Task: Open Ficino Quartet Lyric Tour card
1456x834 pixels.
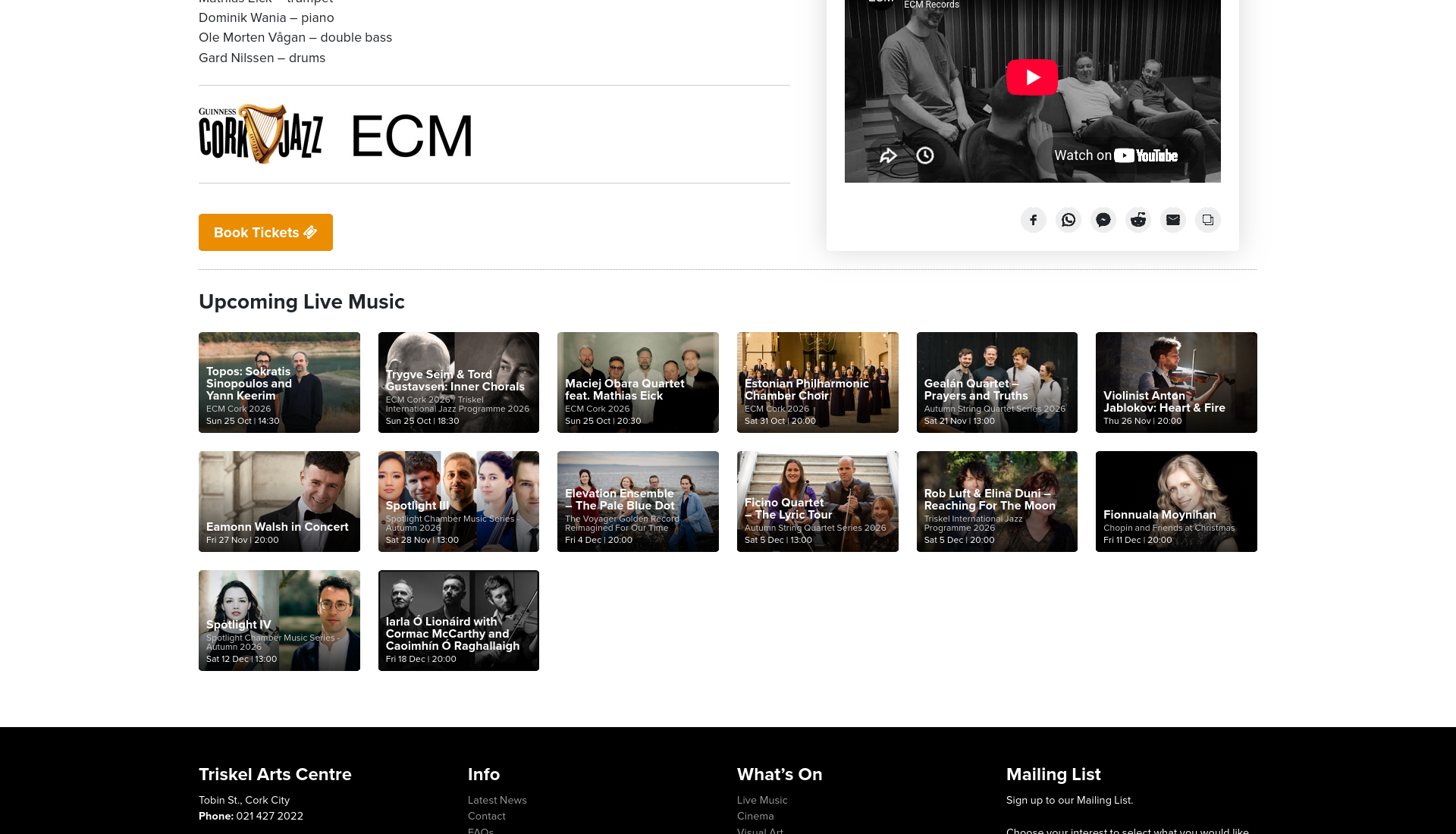Action: tap(817, 501)
